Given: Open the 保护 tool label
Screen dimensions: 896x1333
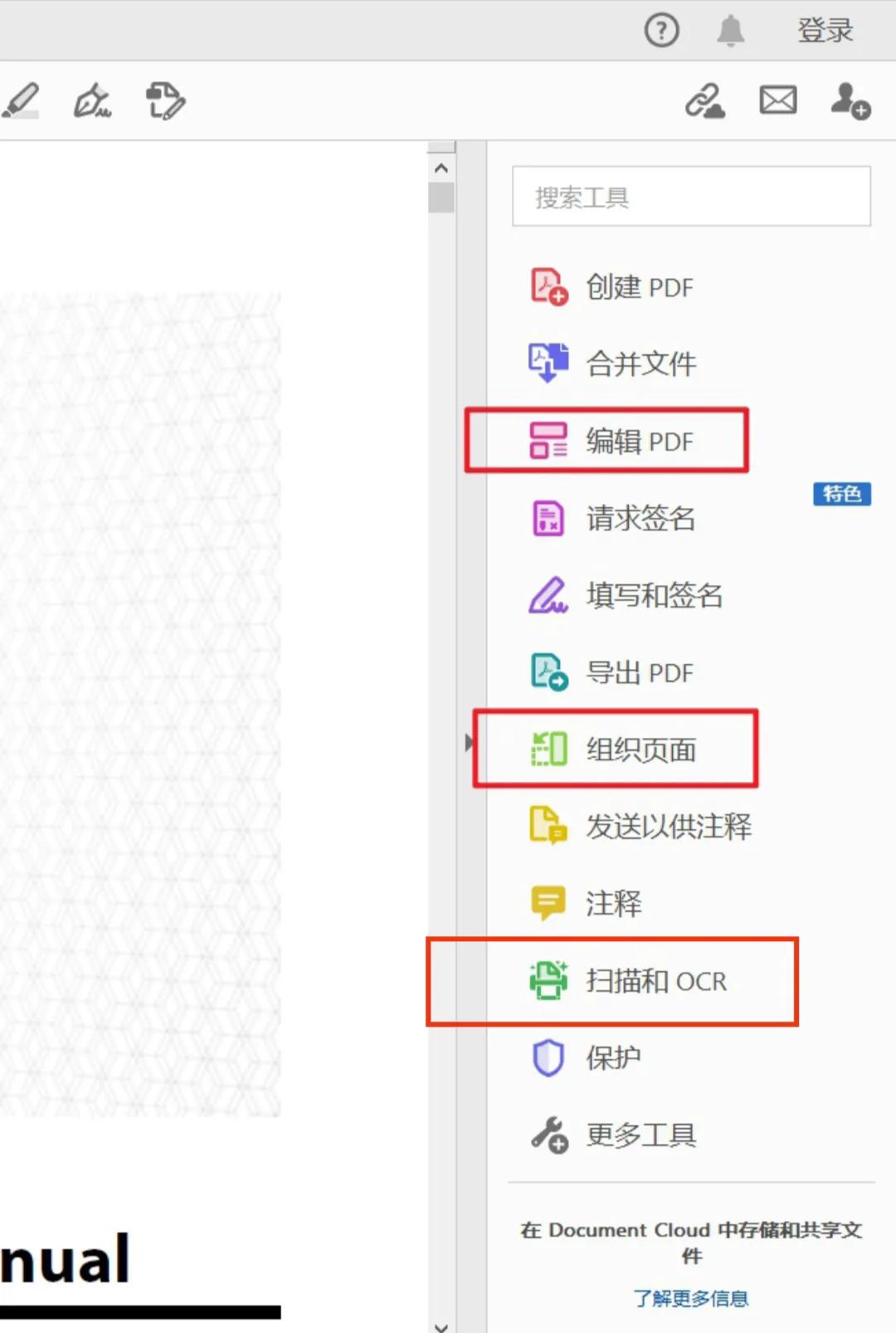Looking at the screenshot, I should 613,1057.
